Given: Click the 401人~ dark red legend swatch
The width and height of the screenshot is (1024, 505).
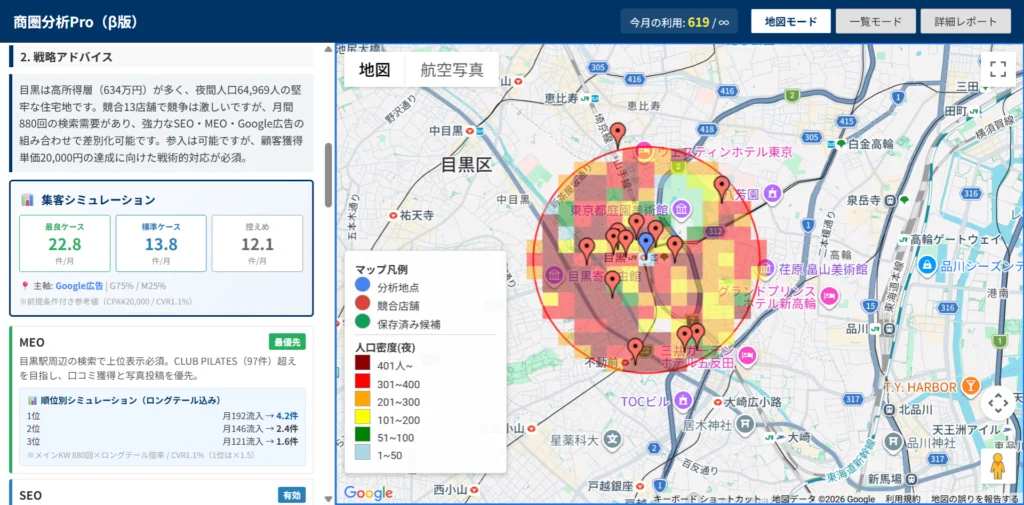Looking at the screenshot, I should point(362,363).
